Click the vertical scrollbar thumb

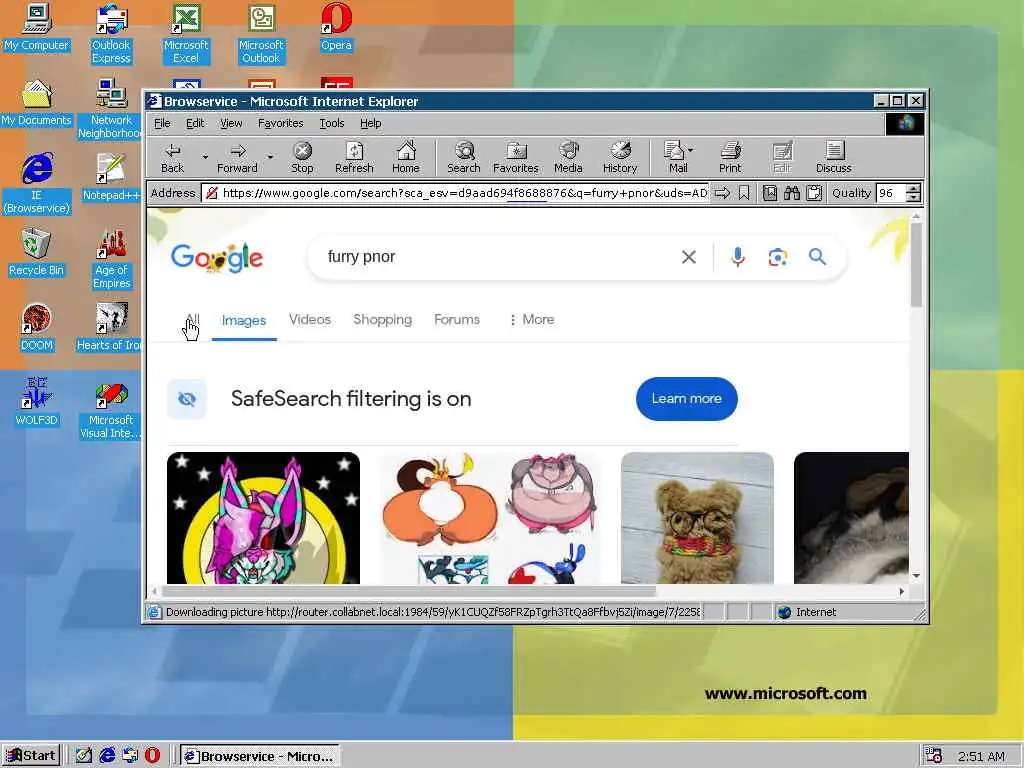[916, 264]
